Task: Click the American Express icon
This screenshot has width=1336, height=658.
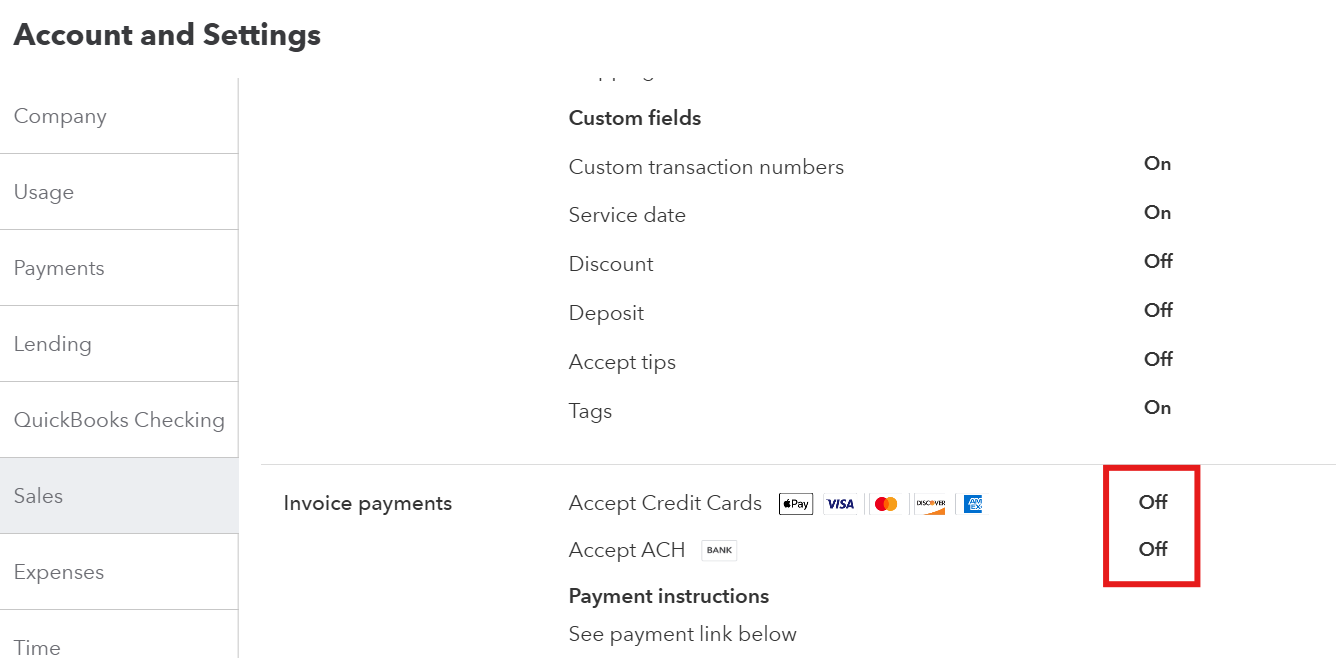Action: pyautogui.click(x=972, y=504)
